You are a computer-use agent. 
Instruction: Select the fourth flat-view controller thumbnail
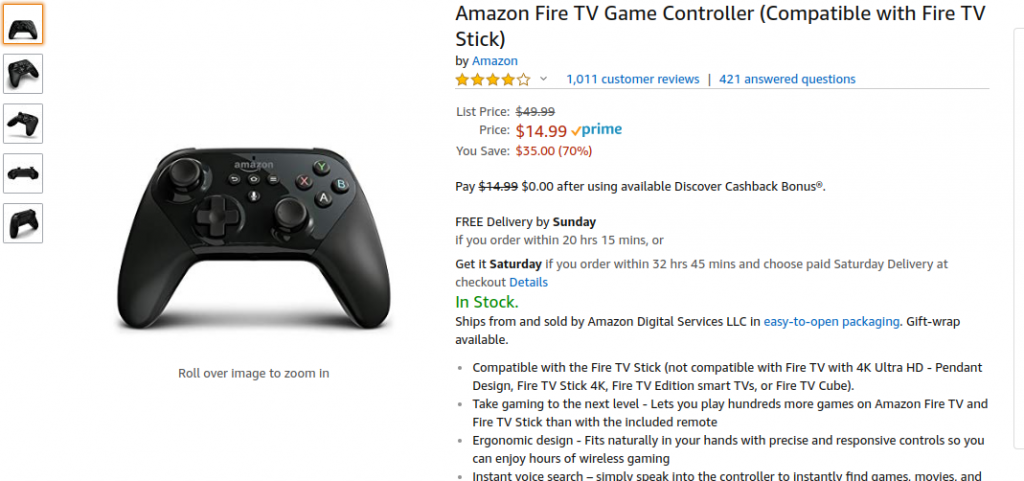pos(23,174)
